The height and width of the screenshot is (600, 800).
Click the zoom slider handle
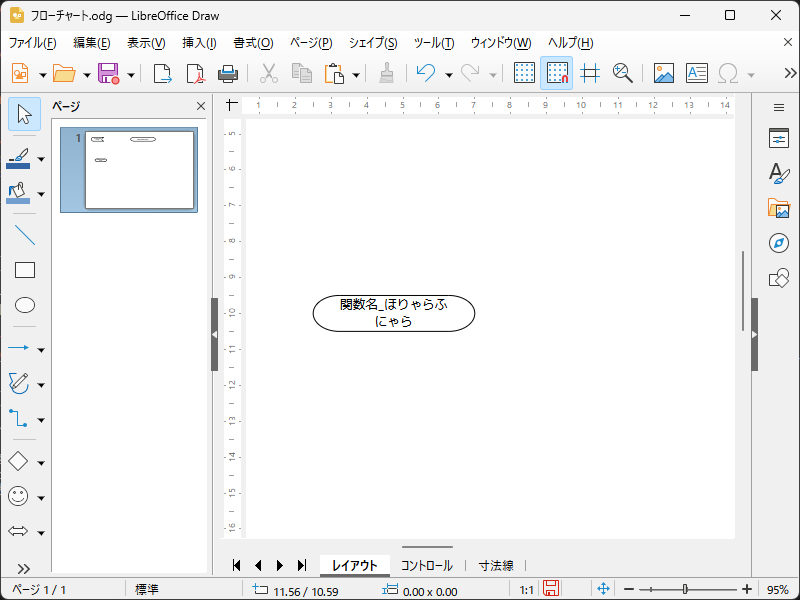[685, 589]
